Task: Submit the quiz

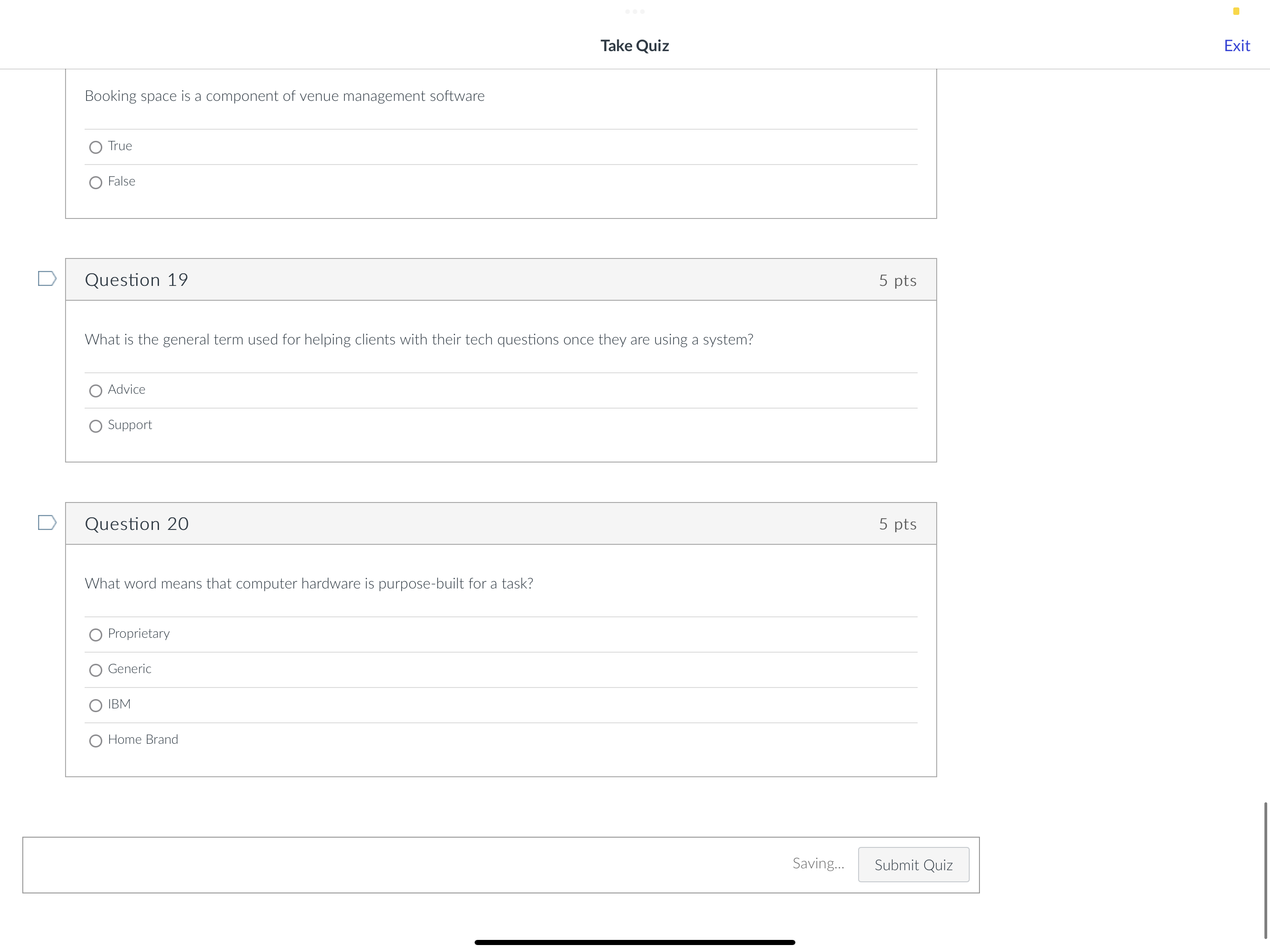Action: [913, 865]
